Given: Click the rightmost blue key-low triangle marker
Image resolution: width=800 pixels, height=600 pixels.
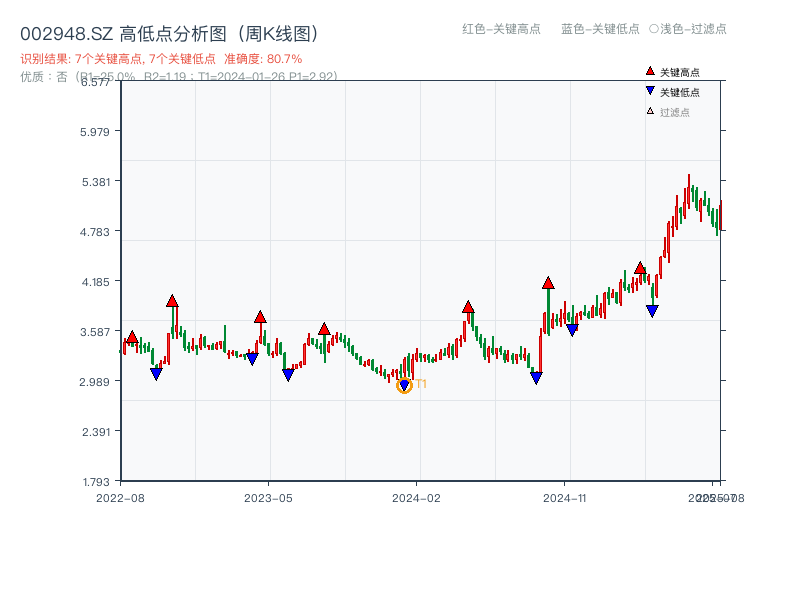Looking at the screenshot, I should [652, 311].
